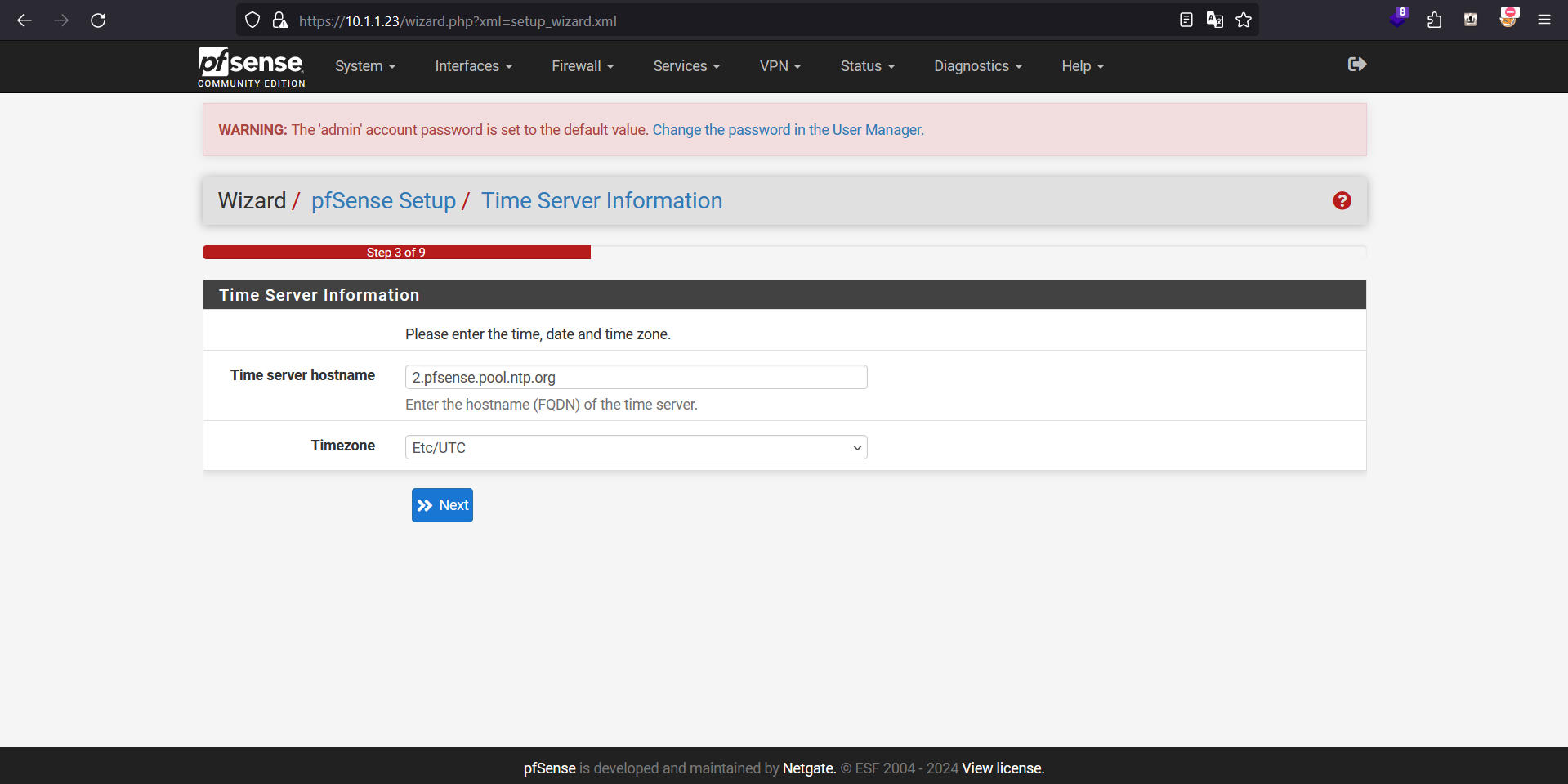Open the profile avatar icon in browser toolbar

pos(1508,18)
